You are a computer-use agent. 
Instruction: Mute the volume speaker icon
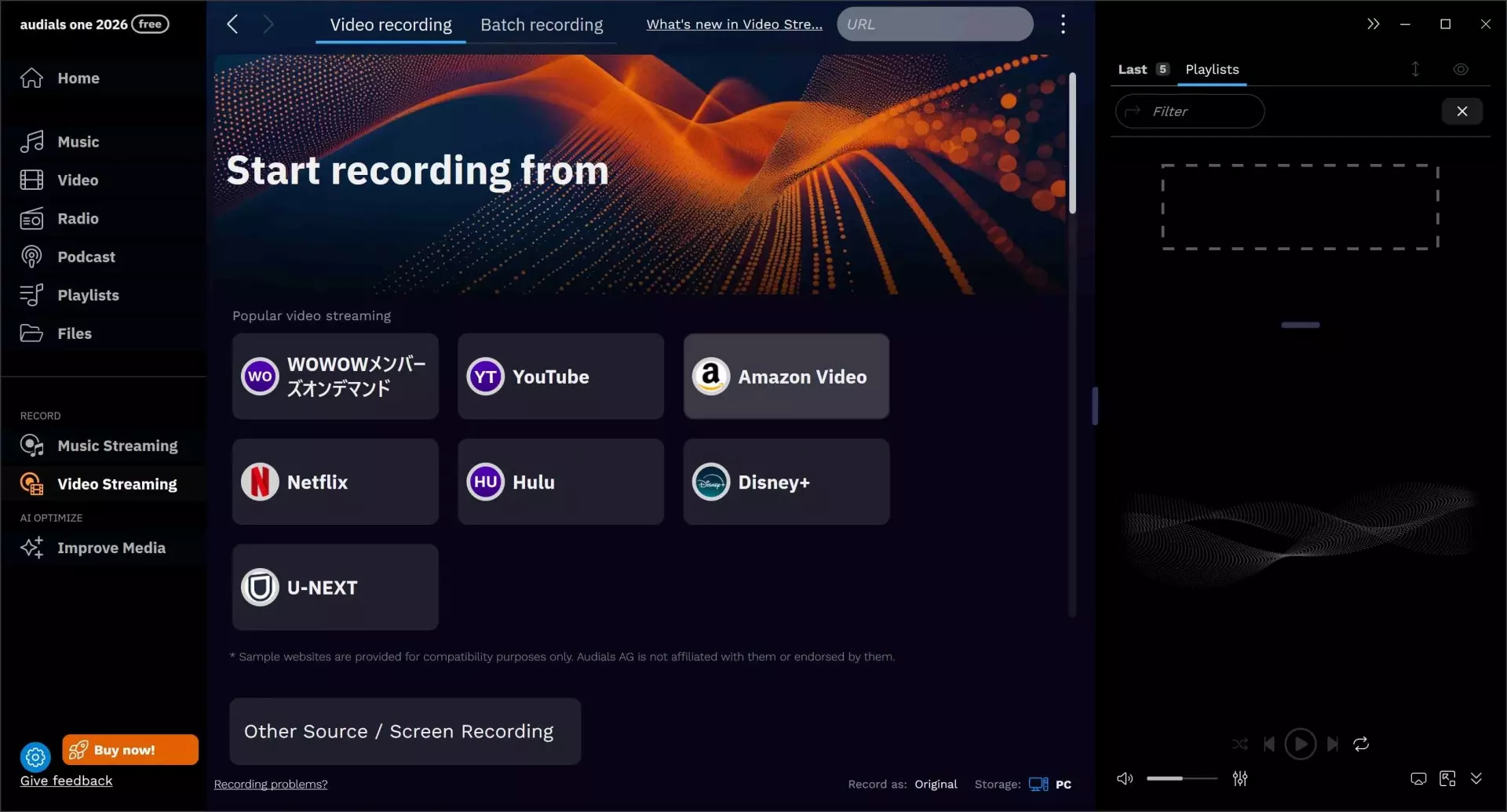[x=1125, y=778]
